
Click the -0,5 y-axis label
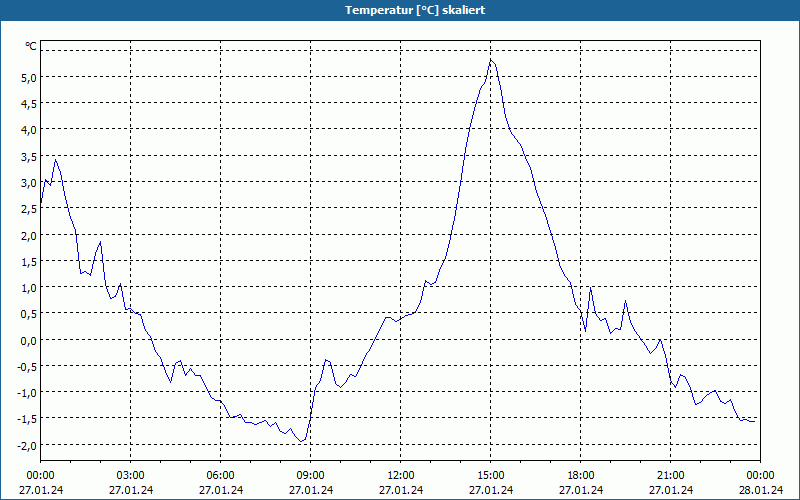click(x=27, y=366)
